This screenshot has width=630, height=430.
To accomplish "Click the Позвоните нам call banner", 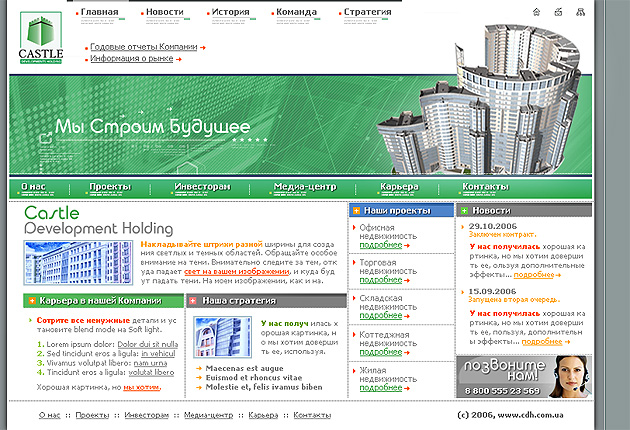I will coord(524,377).
